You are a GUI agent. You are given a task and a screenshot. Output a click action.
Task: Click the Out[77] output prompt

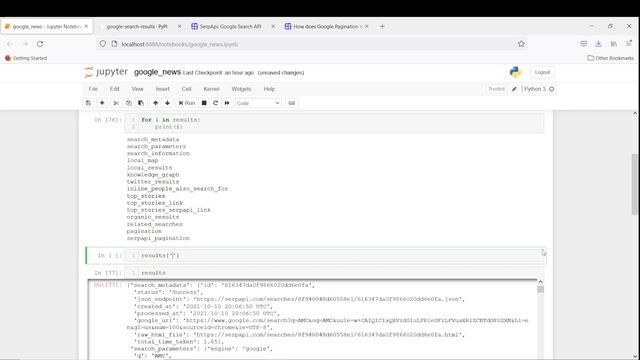click(x=108, y=285)
